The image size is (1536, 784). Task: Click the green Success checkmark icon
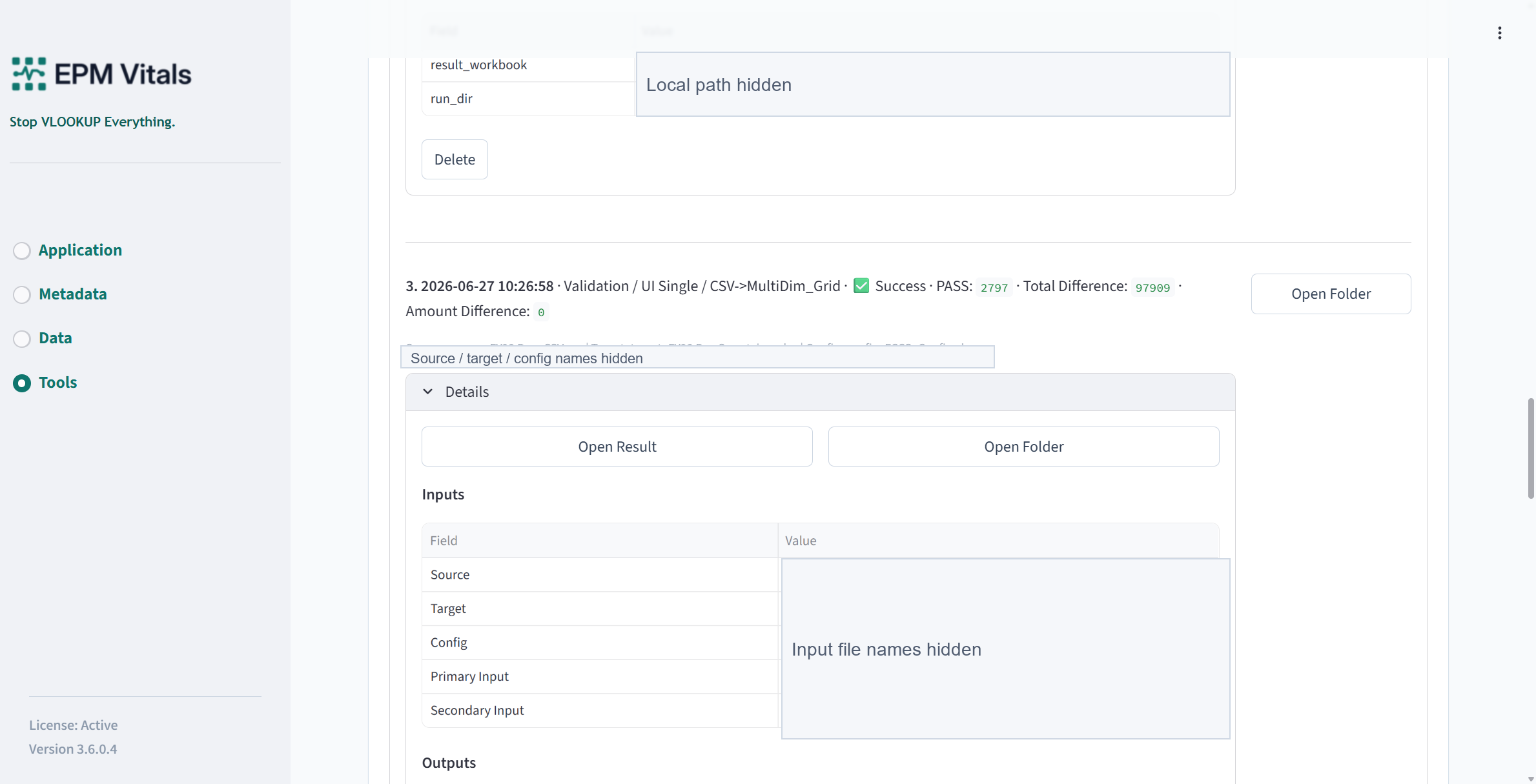point(861,286)
